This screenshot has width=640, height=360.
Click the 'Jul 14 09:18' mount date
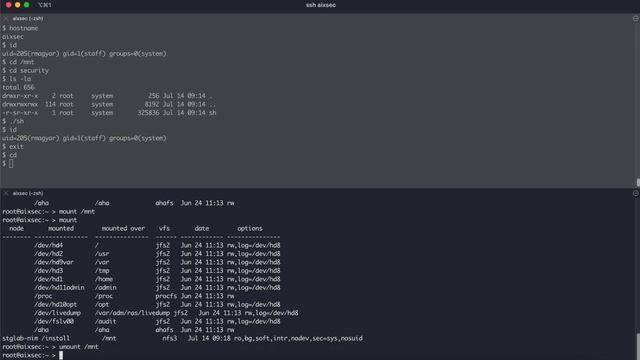click(x=209, y=338)
